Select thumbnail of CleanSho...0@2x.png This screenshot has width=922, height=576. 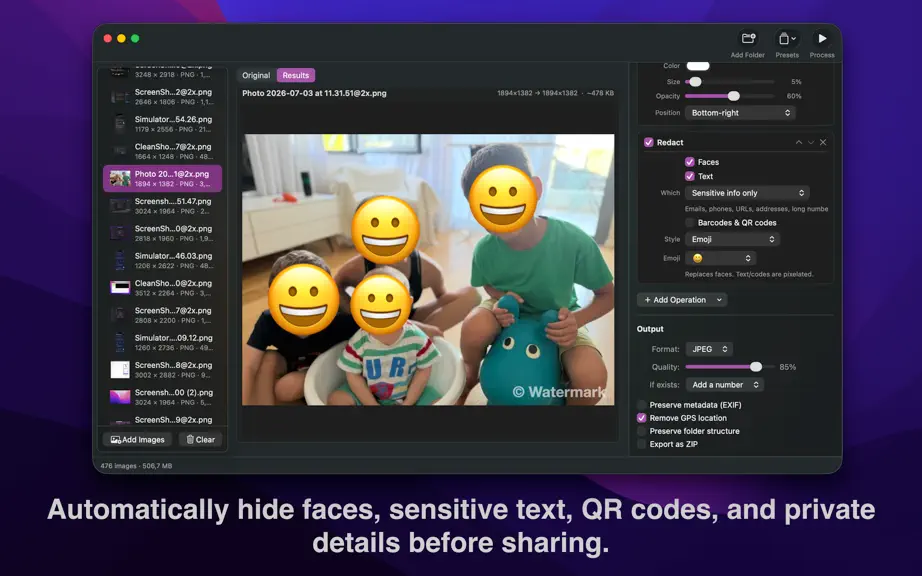point(120,287)
